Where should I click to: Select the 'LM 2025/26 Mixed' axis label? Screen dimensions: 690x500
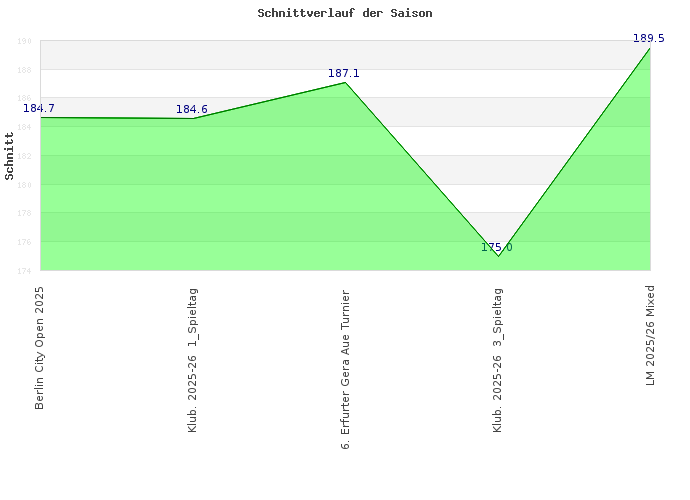click(650, 335)
